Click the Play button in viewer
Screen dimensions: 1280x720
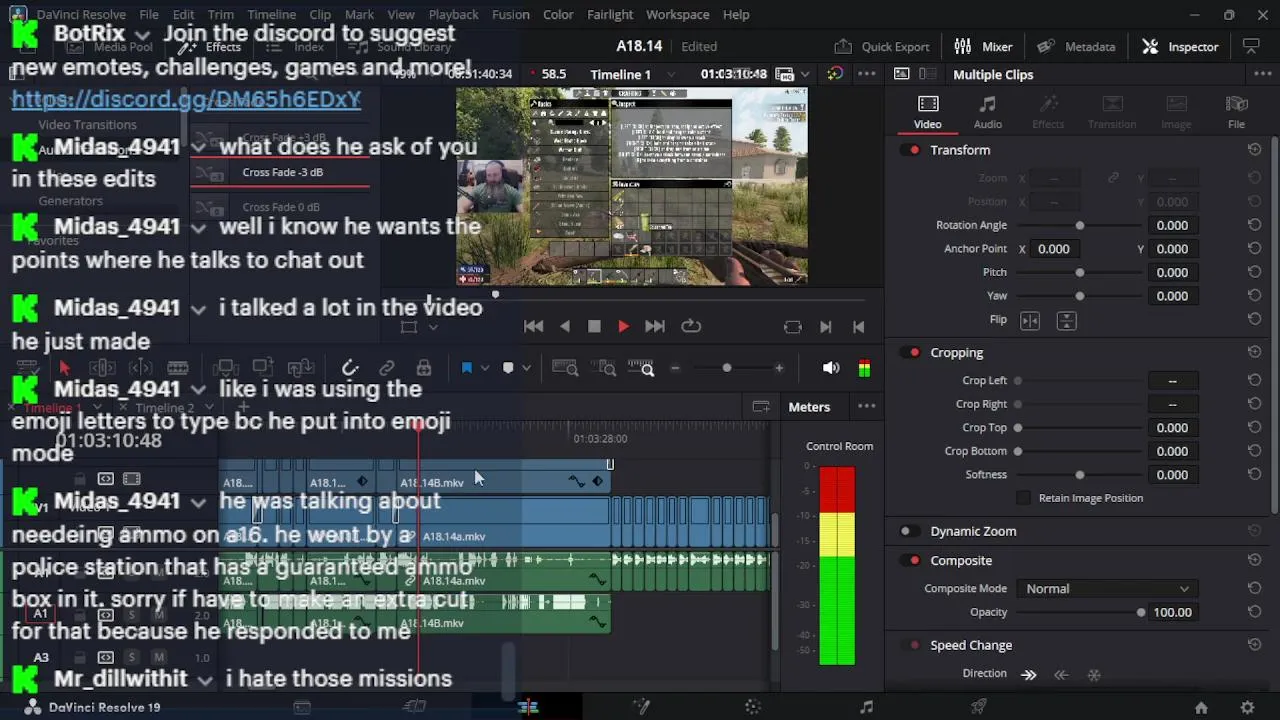pyautogui.click(x=623, y=327)
